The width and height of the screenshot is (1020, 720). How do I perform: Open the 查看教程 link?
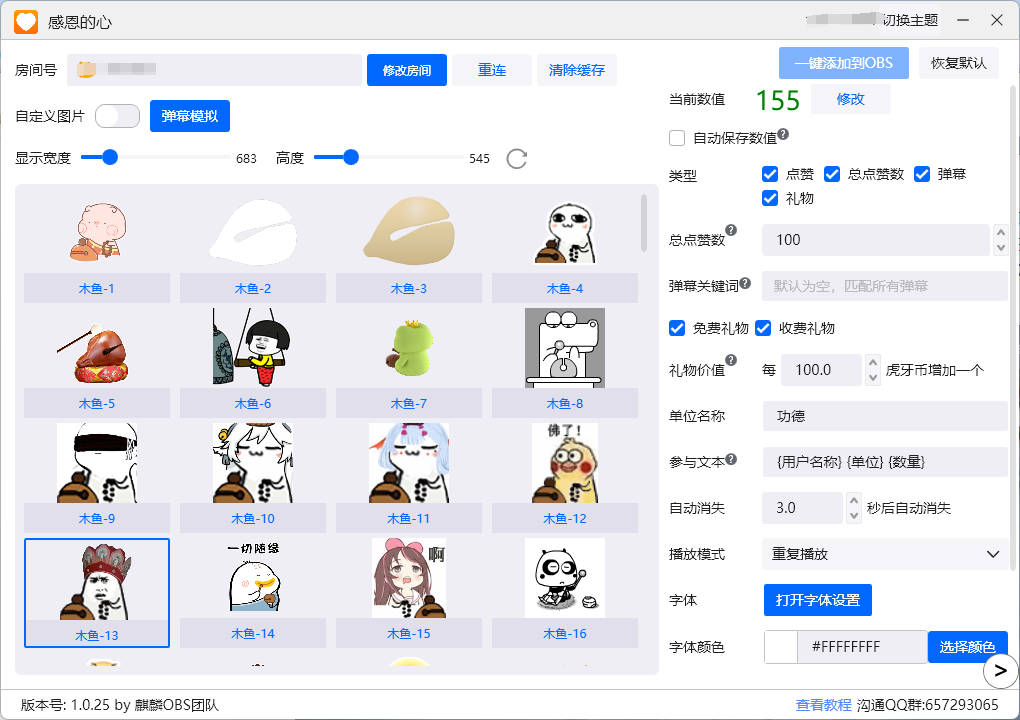point(823,705)
